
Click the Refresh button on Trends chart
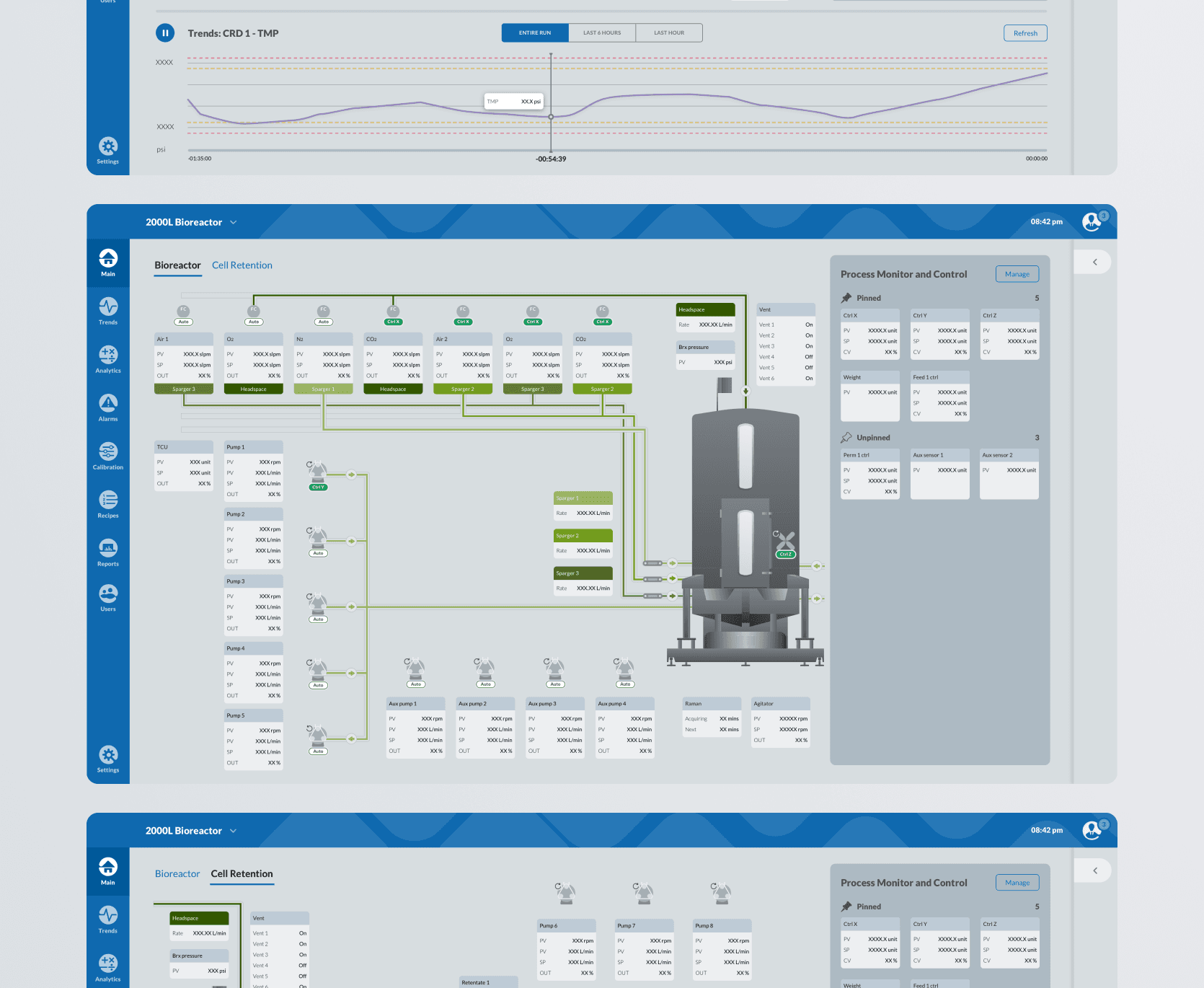[x=1025, y=33]
